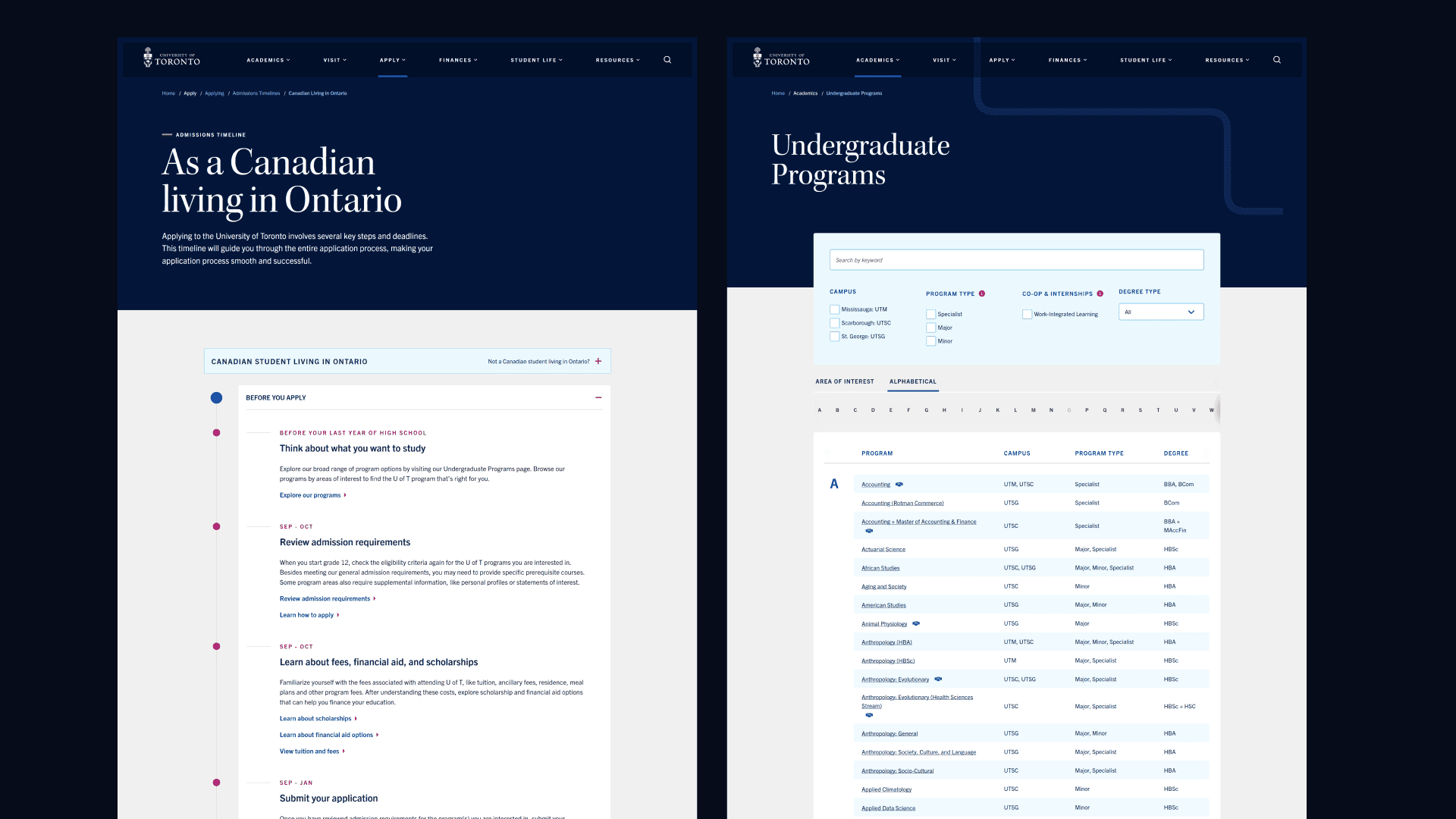Tick the Scarborough: UTSC campus checkbox
The width and height of the screenshot is (1456, 819).
click(834, 323)
